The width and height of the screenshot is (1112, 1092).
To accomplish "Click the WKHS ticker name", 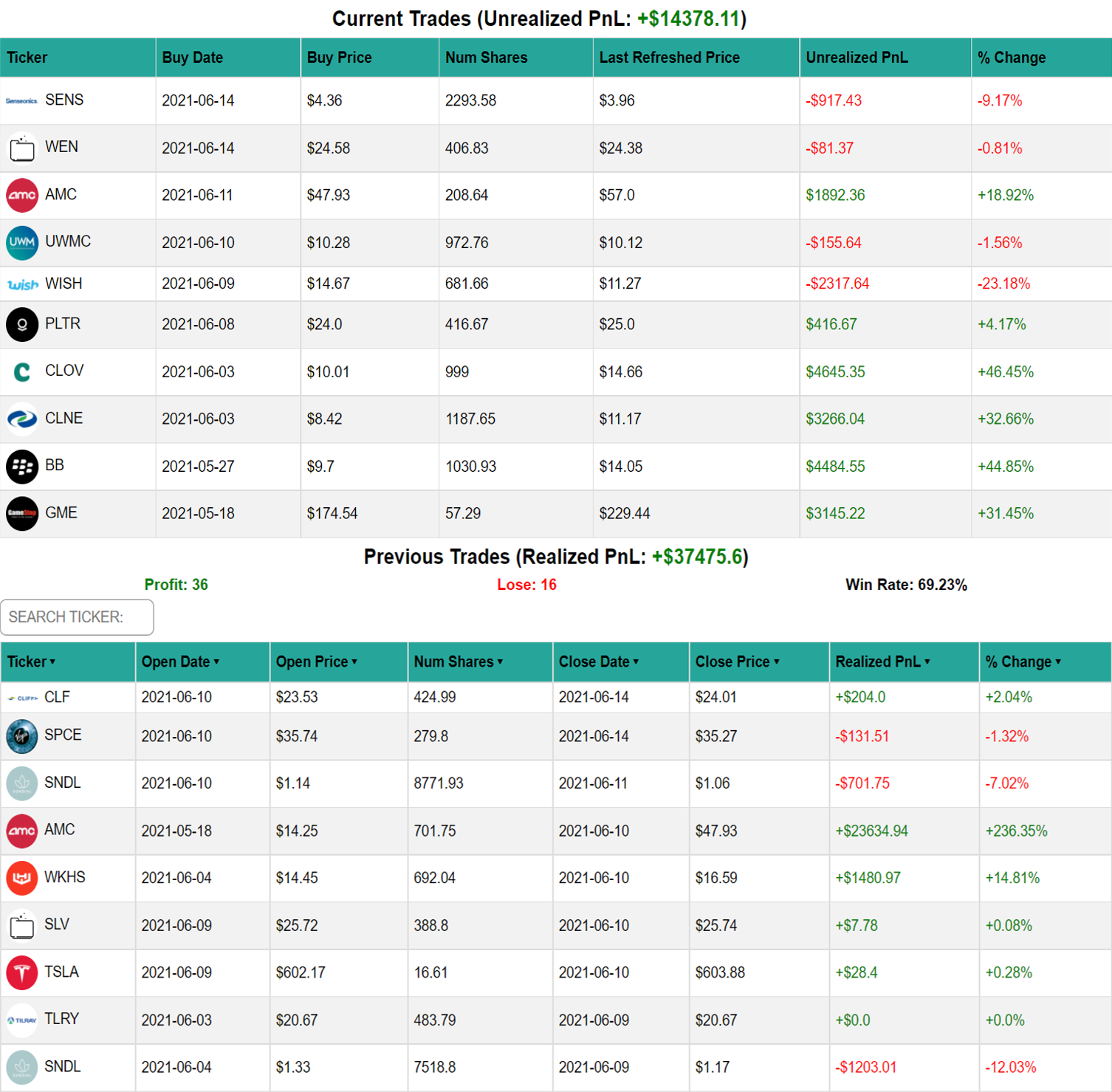I will pos(65,877).
